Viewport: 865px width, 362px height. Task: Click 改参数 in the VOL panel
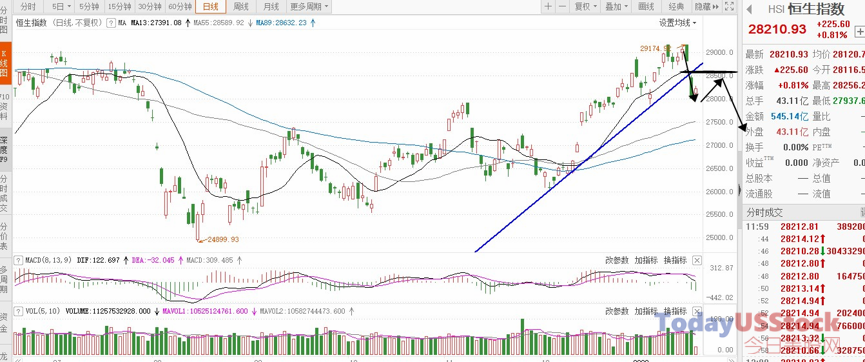[617, 311]
